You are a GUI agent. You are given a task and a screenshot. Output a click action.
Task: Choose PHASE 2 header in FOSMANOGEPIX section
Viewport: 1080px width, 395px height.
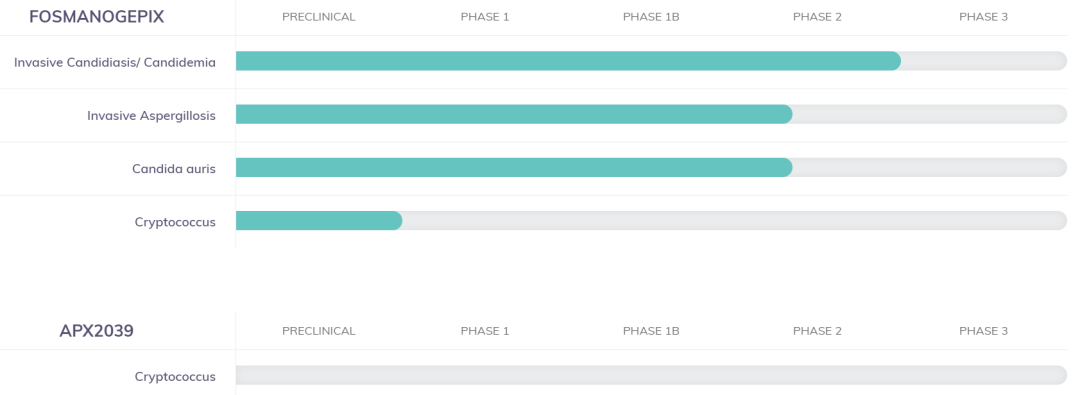click(818, 17)
